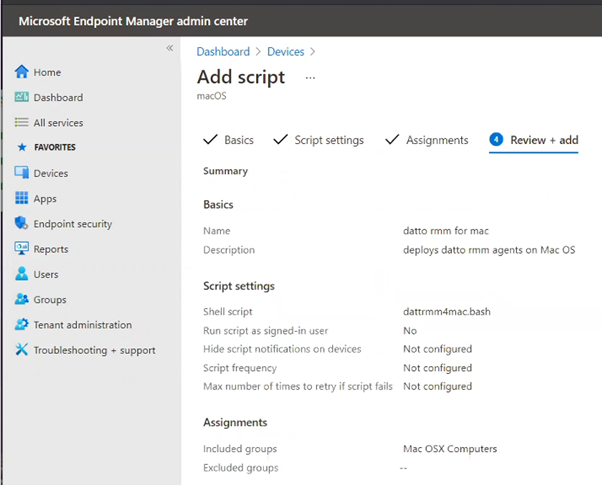Image resolution: width=602 pixels, height=485 pixels.
Task: Click the Home house icon in sidebar
Action: click(x=22, y=72)
